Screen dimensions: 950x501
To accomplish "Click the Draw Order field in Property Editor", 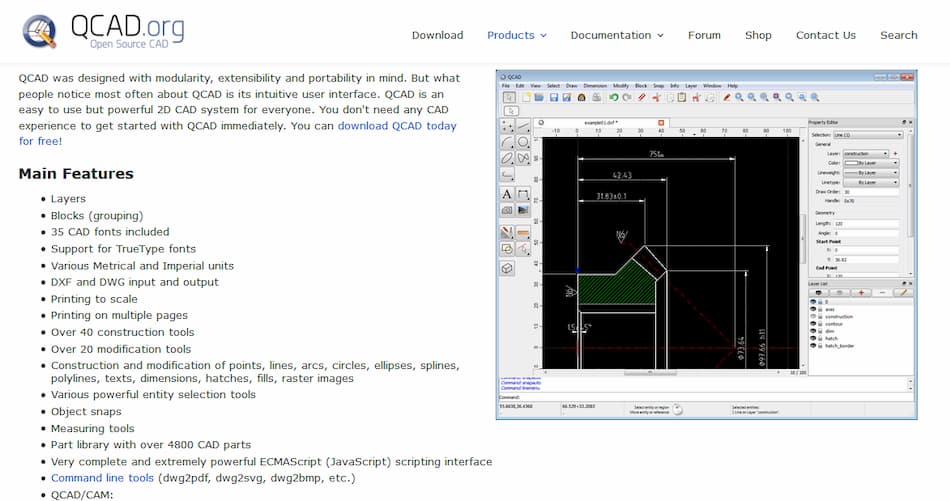I will click(x=871, y=192).
